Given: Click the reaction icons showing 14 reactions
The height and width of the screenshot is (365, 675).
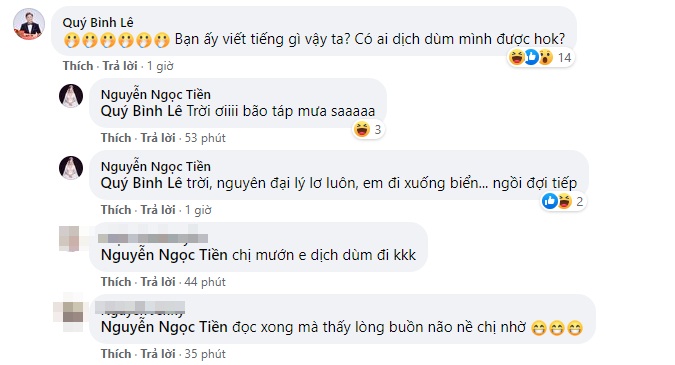Looking at the screenshot, I should (x=541, y=57).
